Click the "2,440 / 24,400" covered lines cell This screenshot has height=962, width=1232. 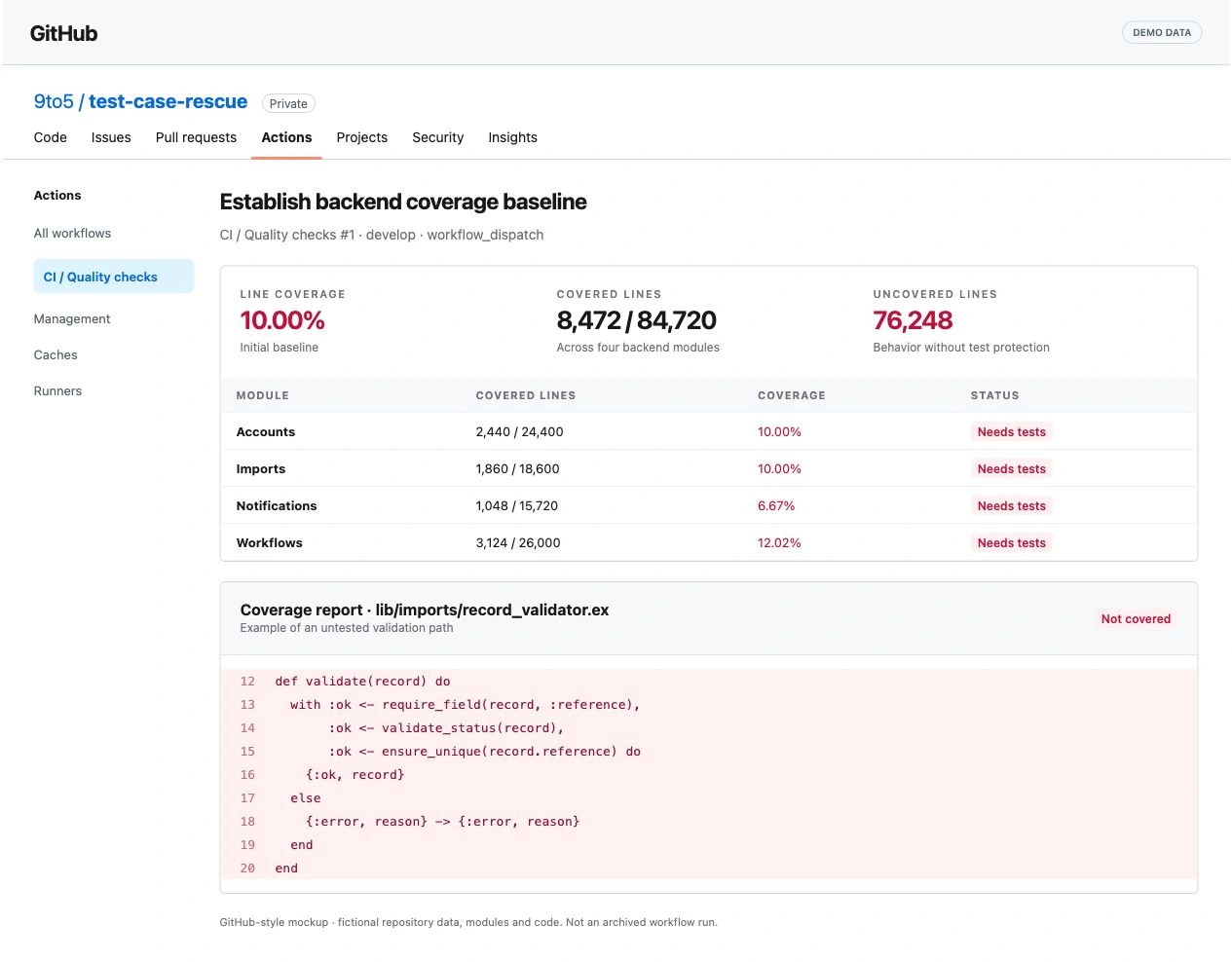pos(520,431)
